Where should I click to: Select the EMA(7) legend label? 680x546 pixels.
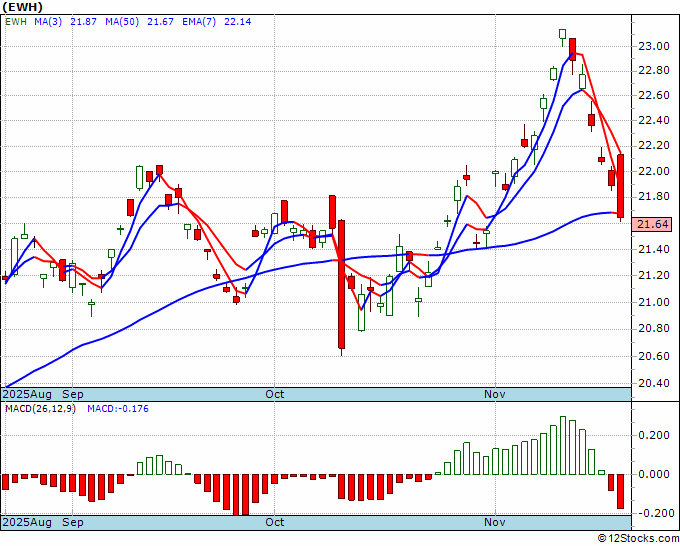[x=199, y=22]
